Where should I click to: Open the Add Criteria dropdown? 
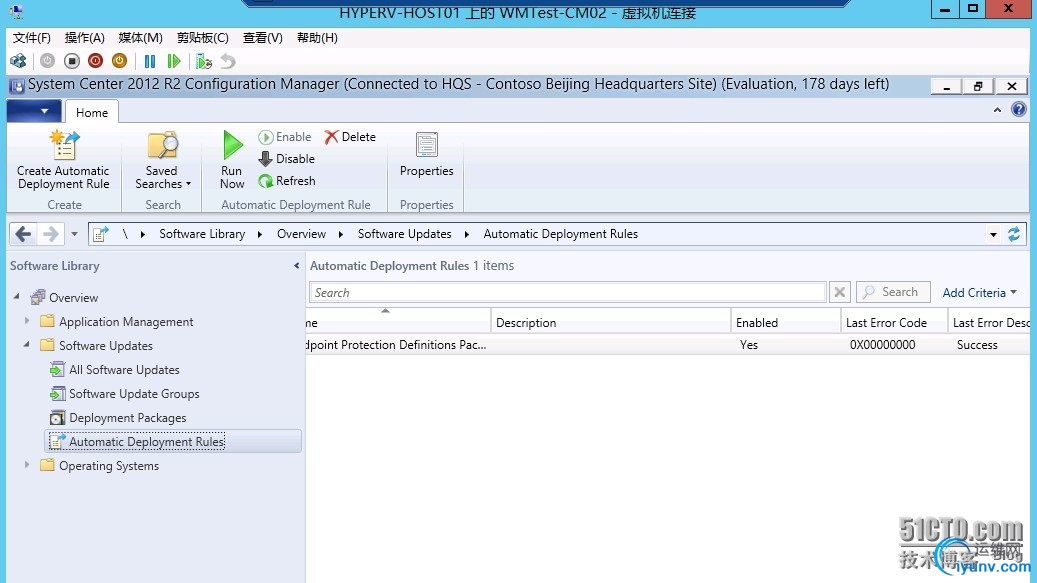coord(979,292)
